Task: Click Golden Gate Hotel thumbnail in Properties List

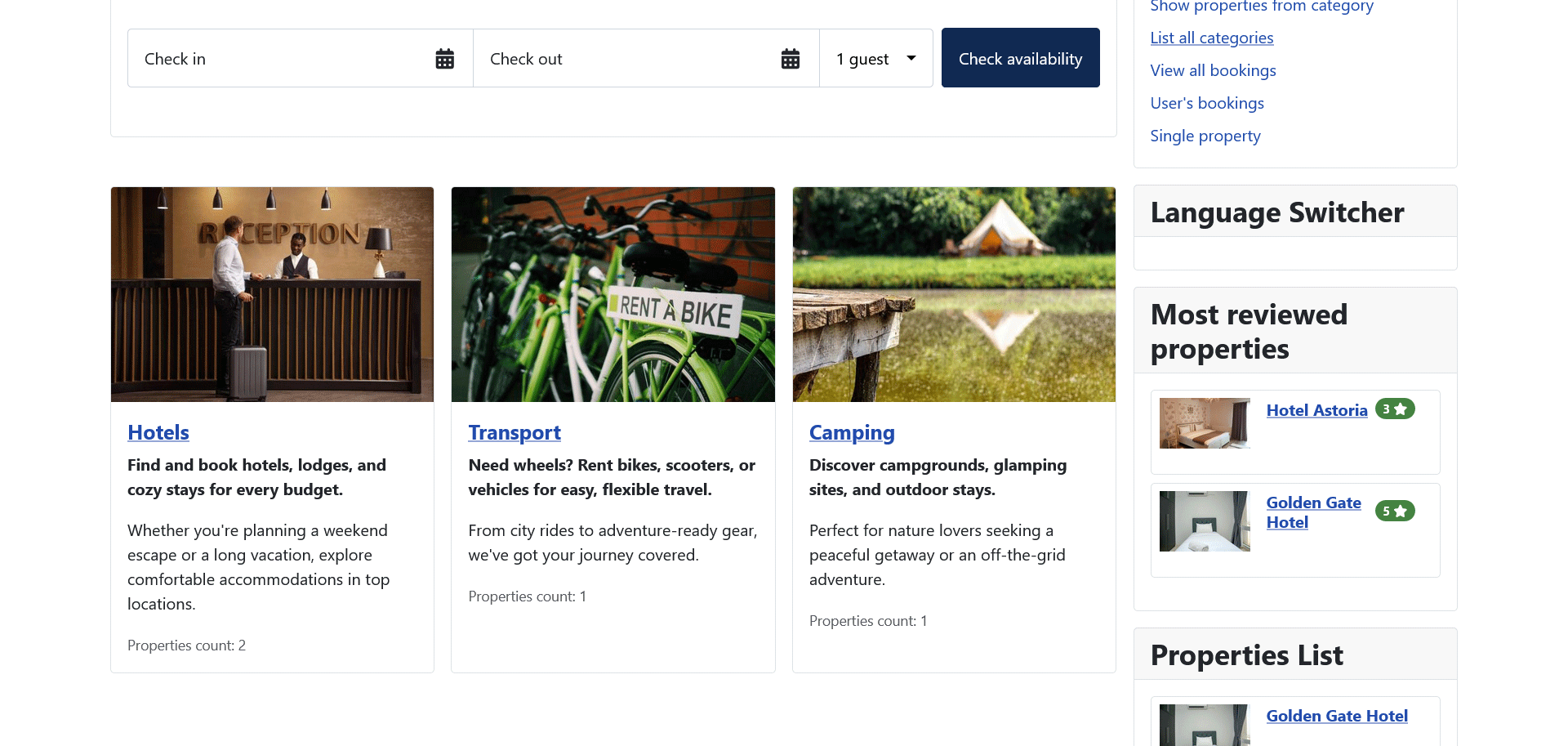Action: tap(1205, 725)
